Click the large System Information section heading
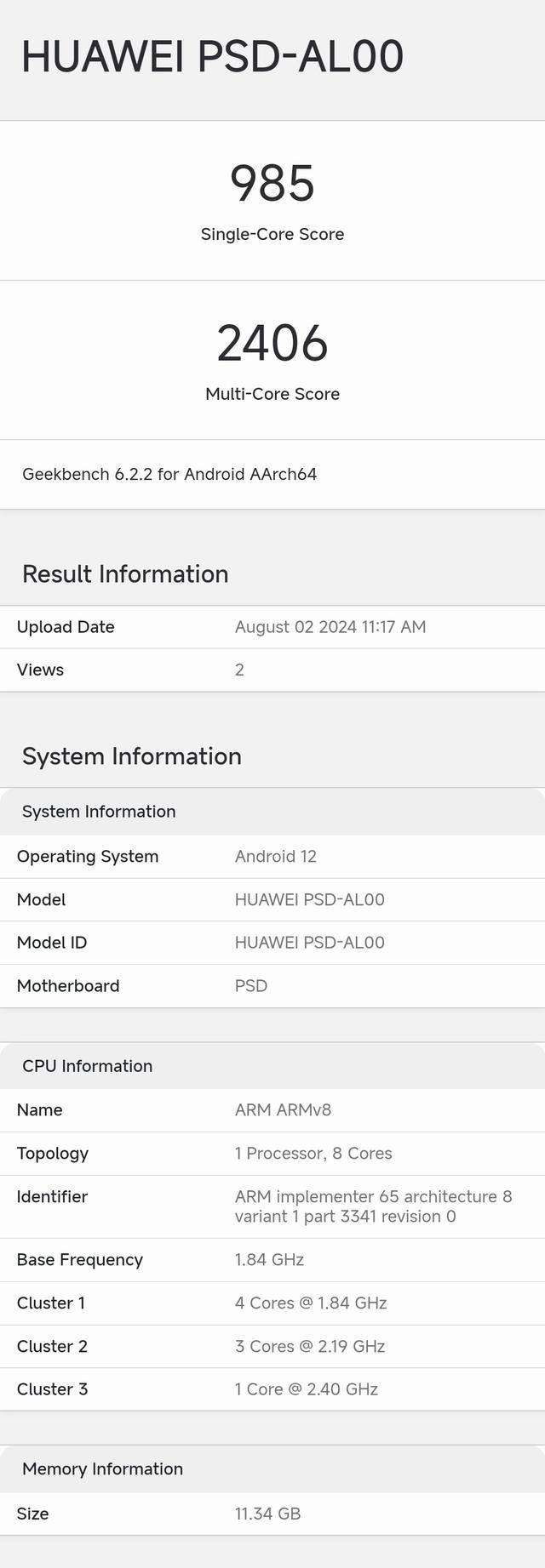 click(132, 756)
